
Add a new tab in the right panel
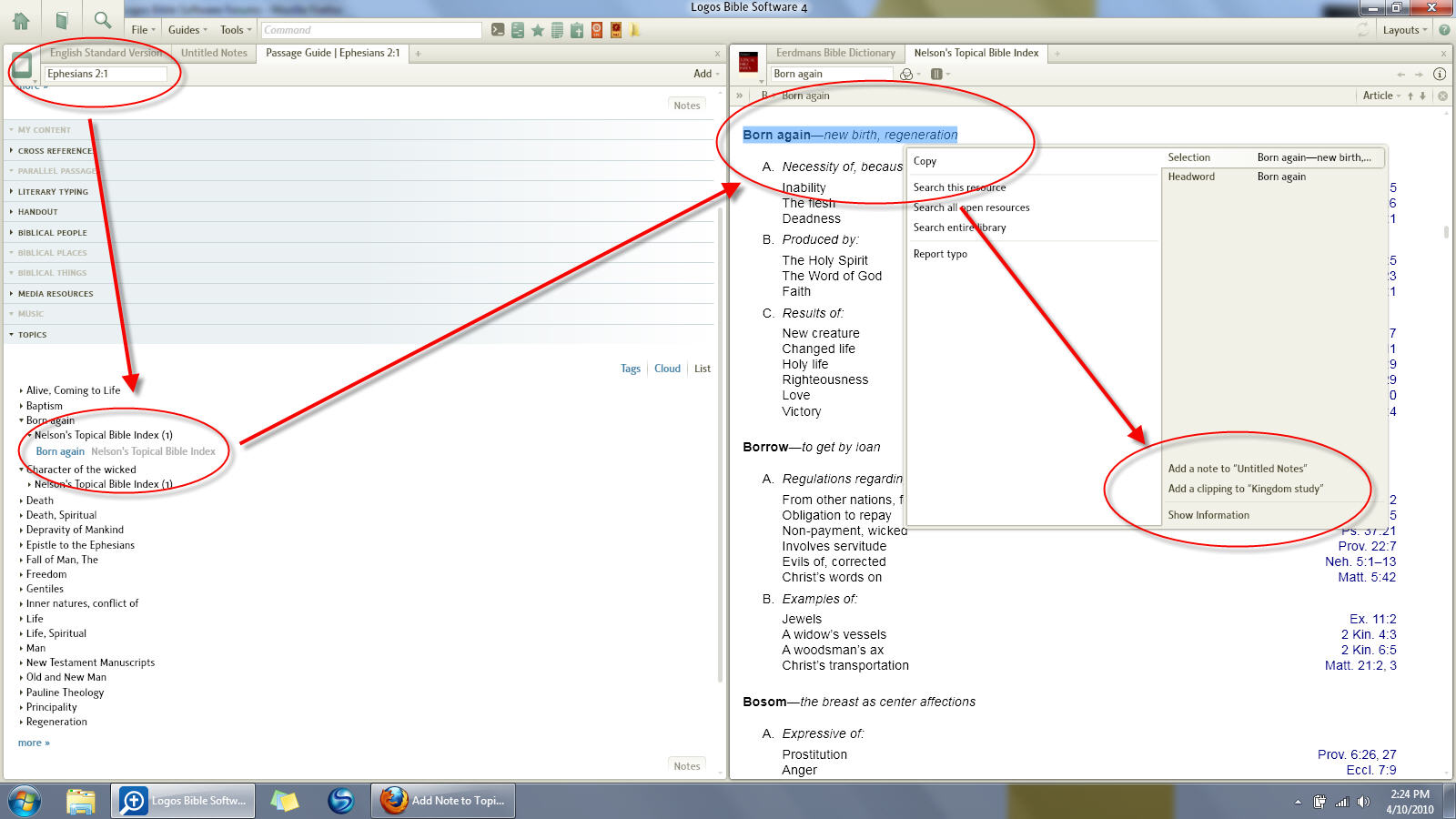[x=1057, y=54]
